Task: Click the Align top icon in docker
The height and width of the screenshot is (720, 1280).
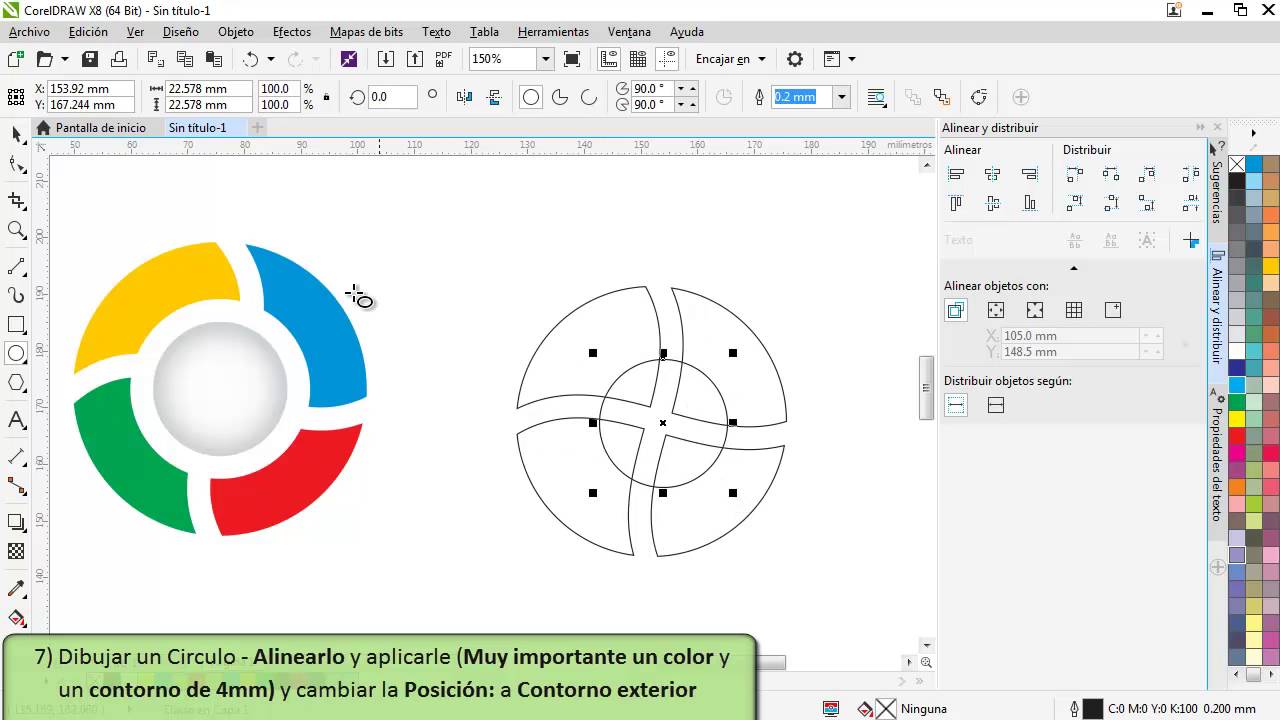Action: point(956,203)
